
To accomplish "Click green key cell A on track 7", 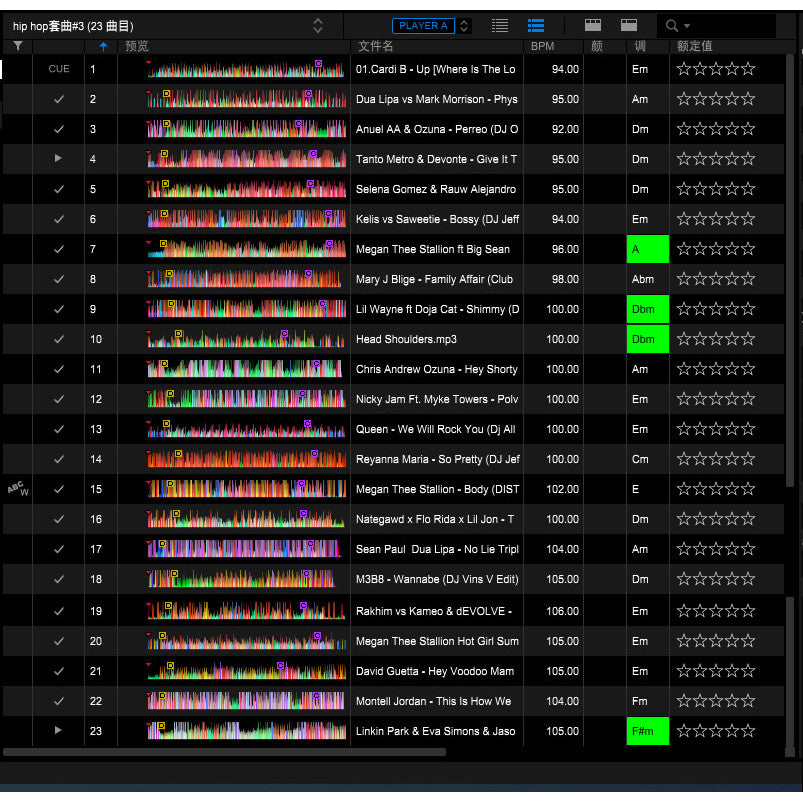I will (648, 249).
